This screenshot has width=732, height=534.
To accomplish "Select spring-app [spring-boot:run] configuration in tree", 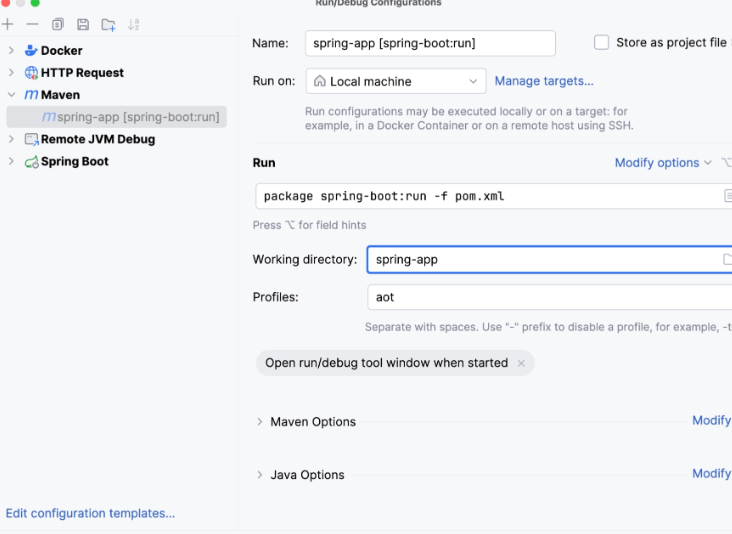I will tap(117, 117).
